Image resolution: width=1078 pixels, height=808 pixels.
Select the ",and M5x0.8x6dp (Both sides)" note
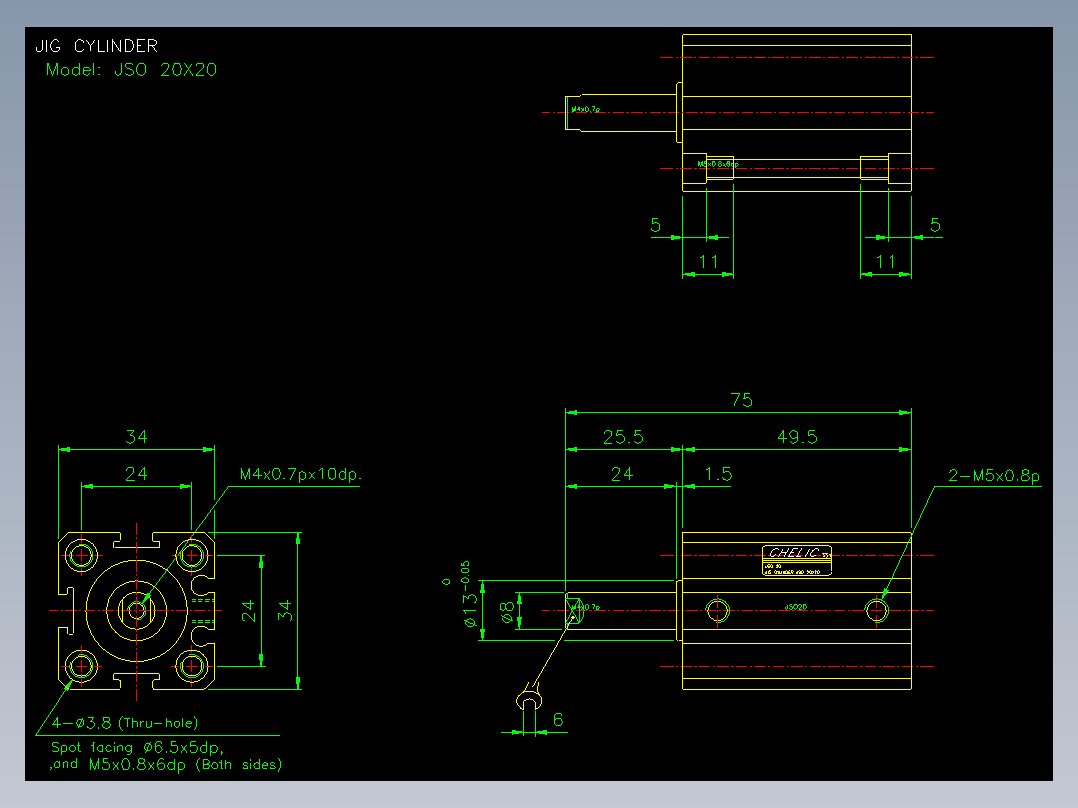click(x=166, y=765)
